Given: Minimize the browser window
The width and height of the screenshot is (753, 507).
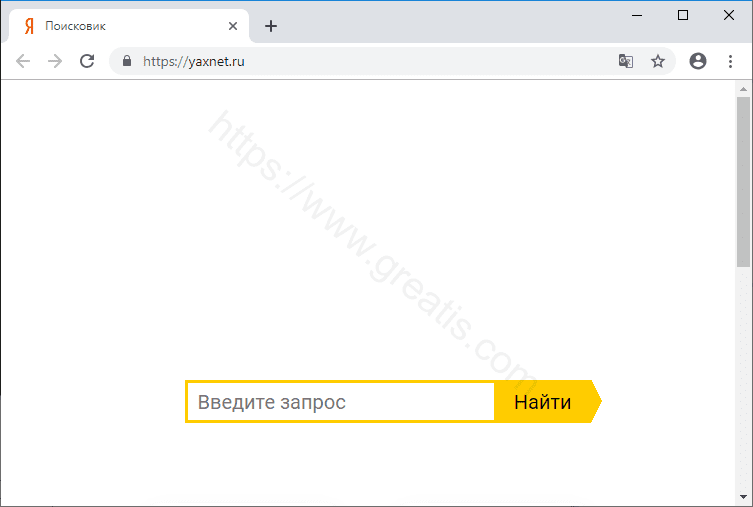Looking at the screenshot, I should 637,14.
